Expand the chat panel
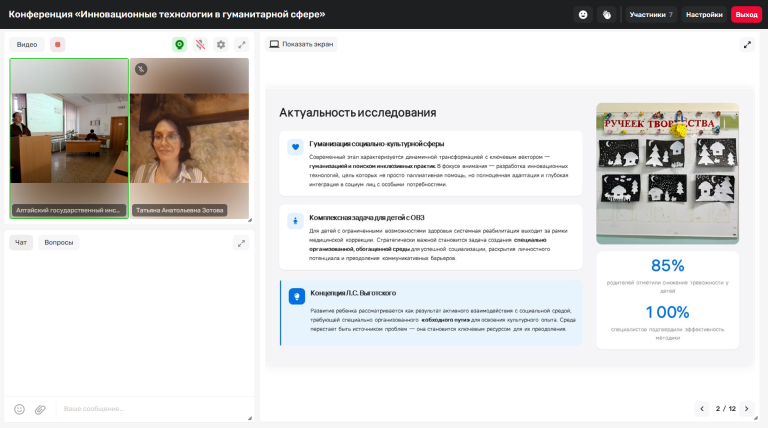This screenshot has height=428, width=768. coord(241,243)
